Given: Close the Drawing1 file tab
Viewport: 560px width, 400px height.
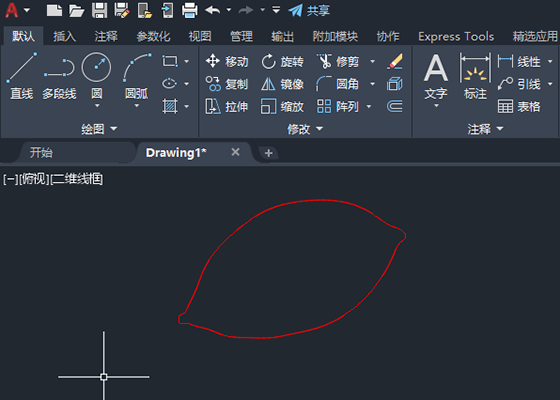Looking at the screenshot, I should click(235, 152).
